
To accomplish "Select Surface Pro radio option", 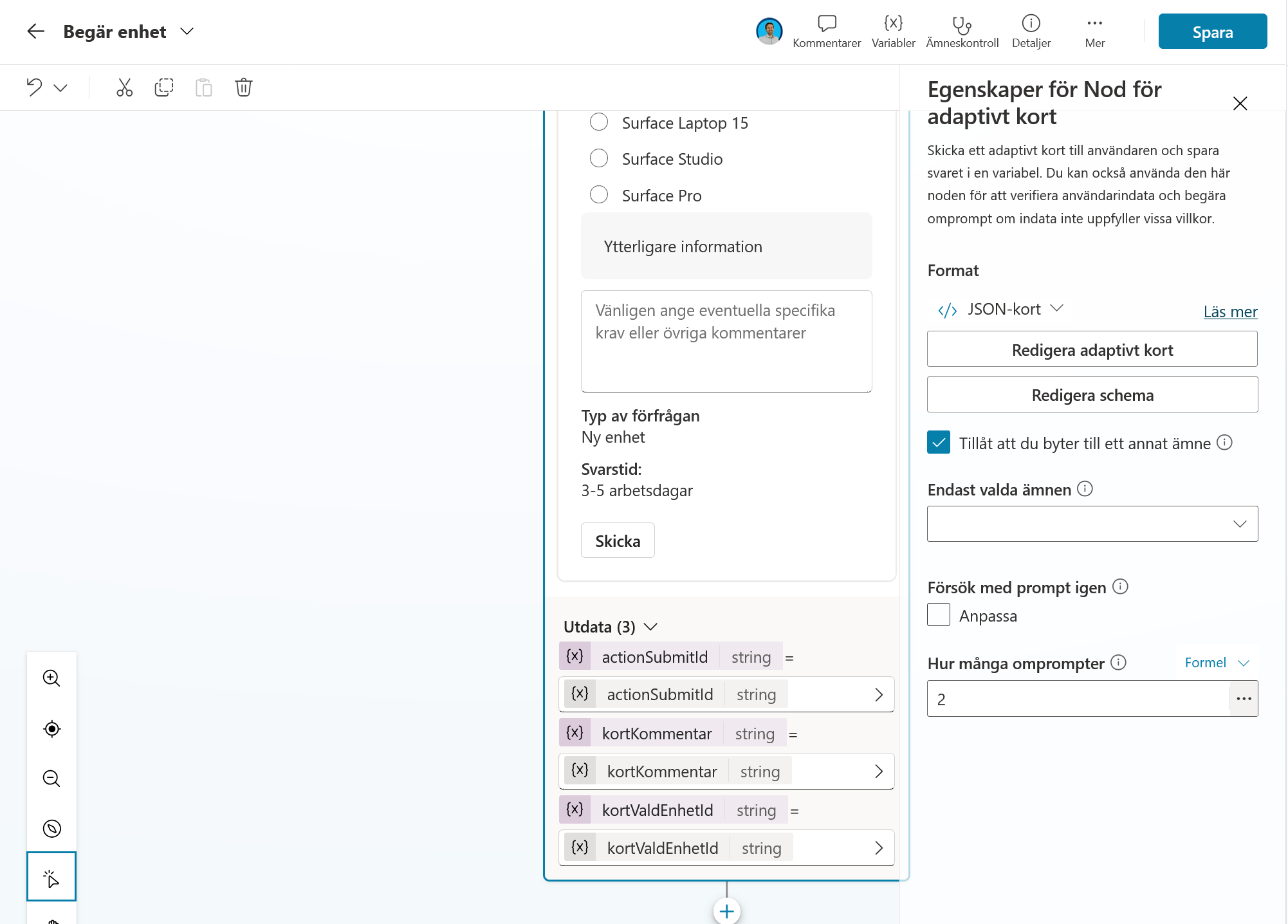I will click(599, 195).
